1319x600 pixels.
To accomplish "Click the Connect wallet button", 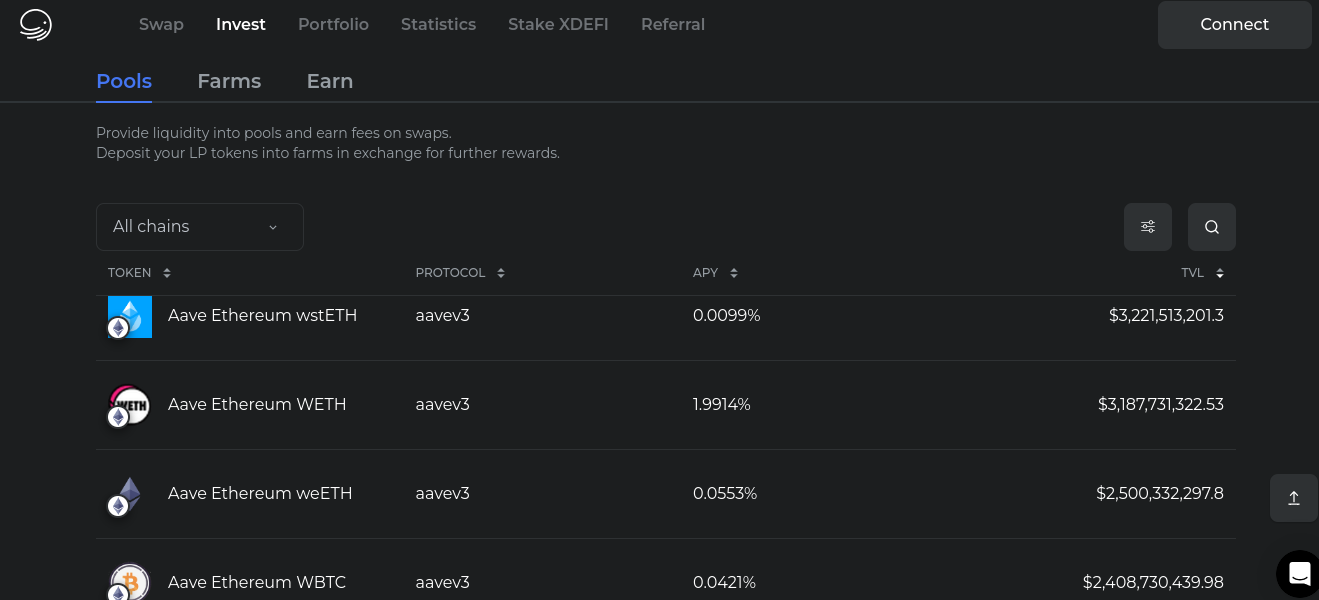I will (x=1234, y=24).
